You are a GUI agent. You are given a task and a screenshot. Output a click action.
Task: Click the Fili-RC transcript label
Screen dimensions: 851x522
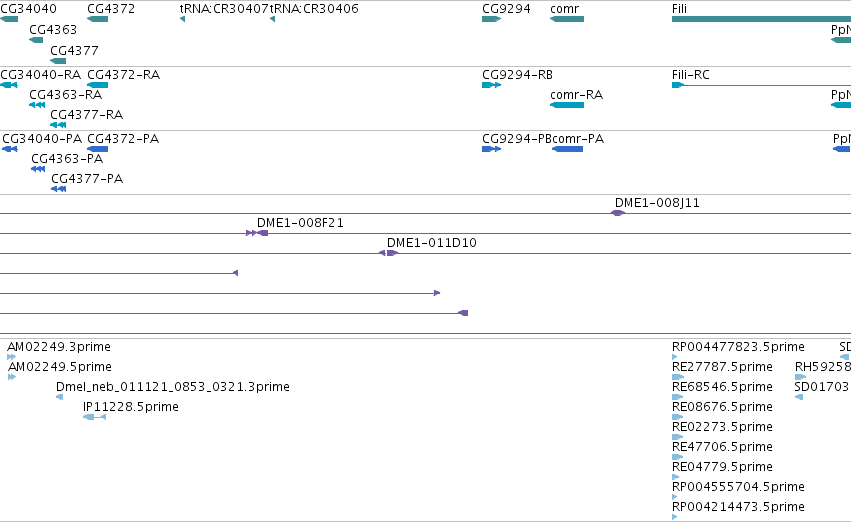click(690, 74)
